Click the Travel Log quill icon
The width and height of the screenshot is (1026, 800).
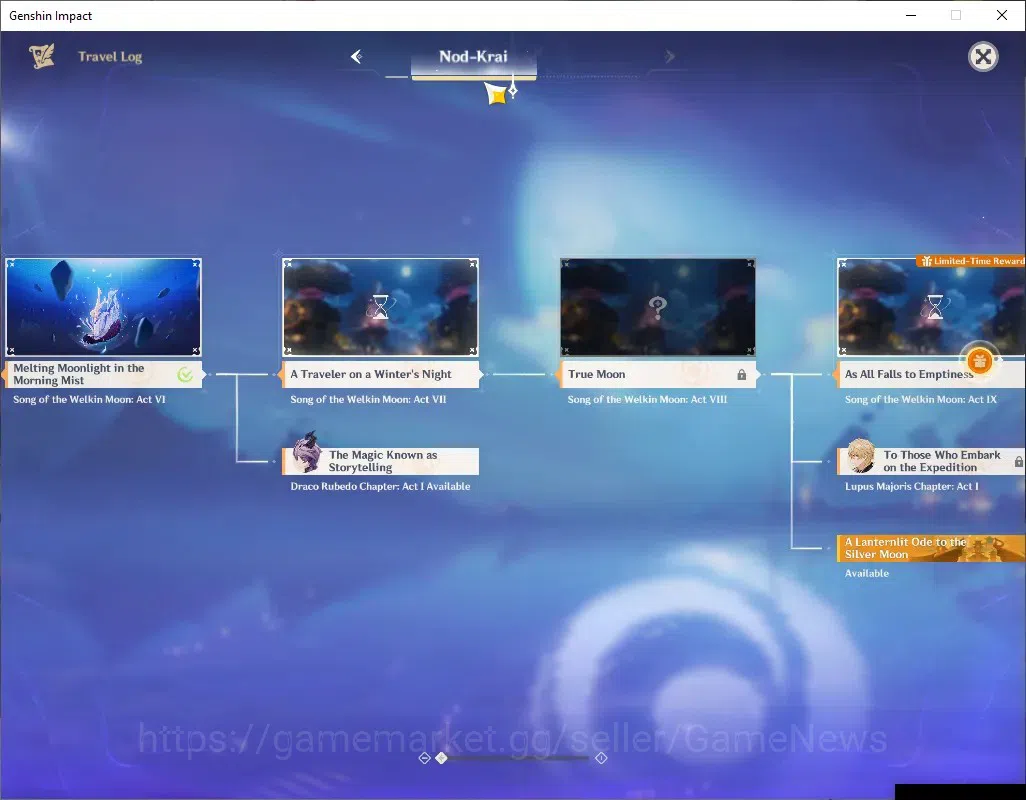[42, 56]
